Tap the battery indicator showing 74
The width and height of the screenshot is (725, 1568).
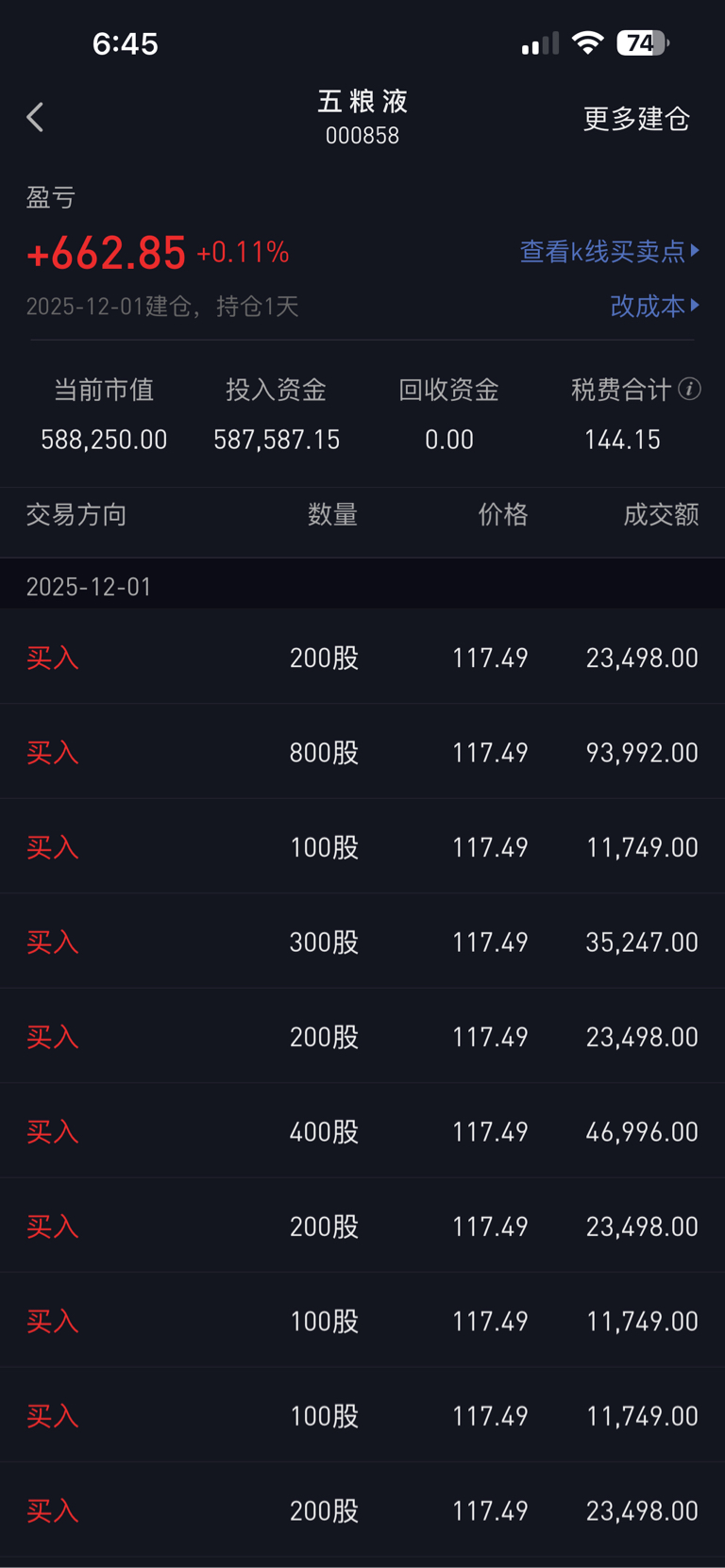click(642, 42)
